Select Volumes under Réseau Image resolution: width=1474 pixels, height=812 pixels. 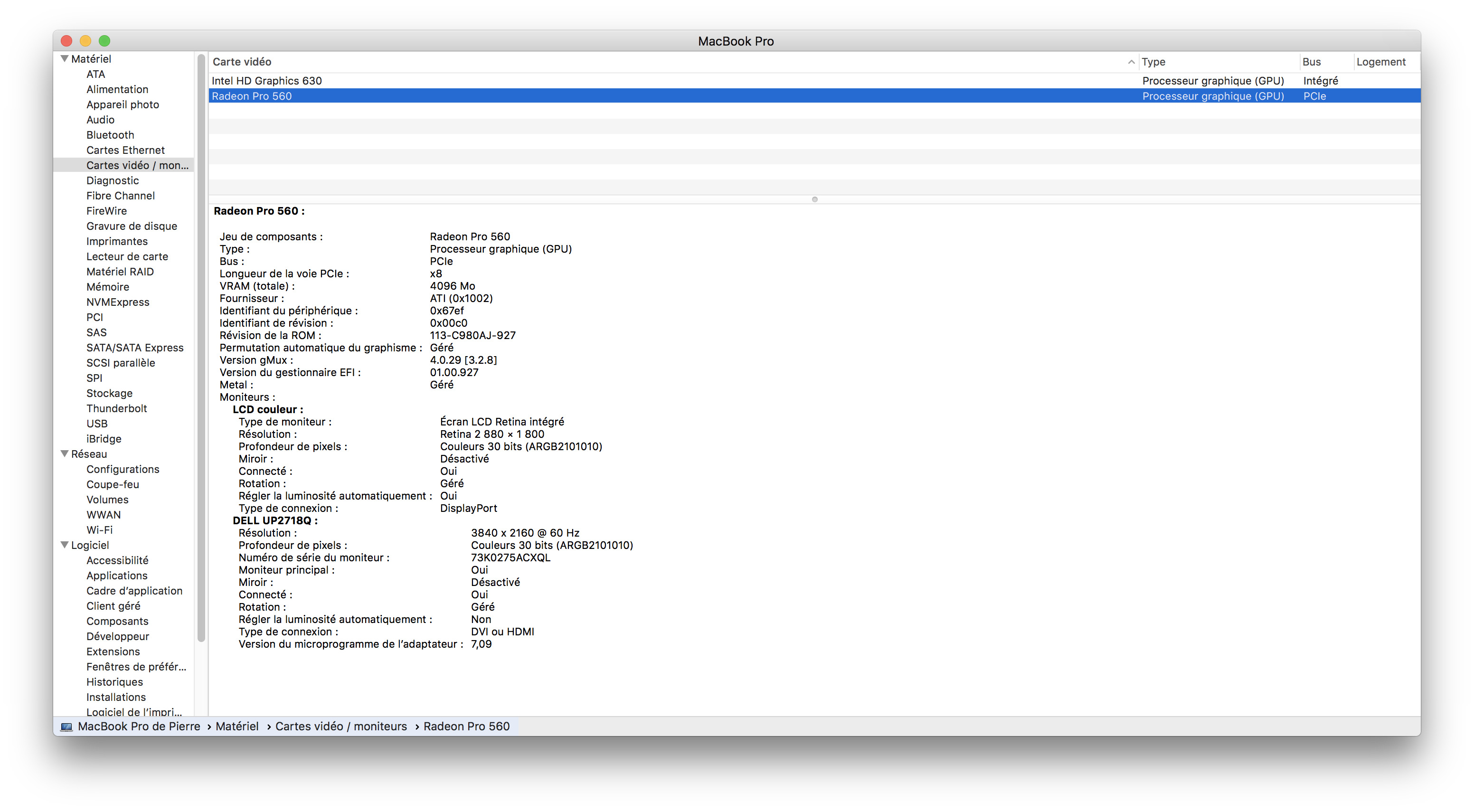click(x=107, y=500)
